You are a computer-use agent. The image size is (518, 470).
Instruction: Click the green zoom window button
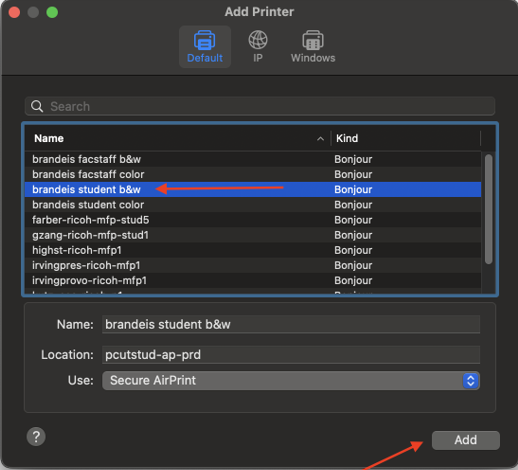click(52, 12)
